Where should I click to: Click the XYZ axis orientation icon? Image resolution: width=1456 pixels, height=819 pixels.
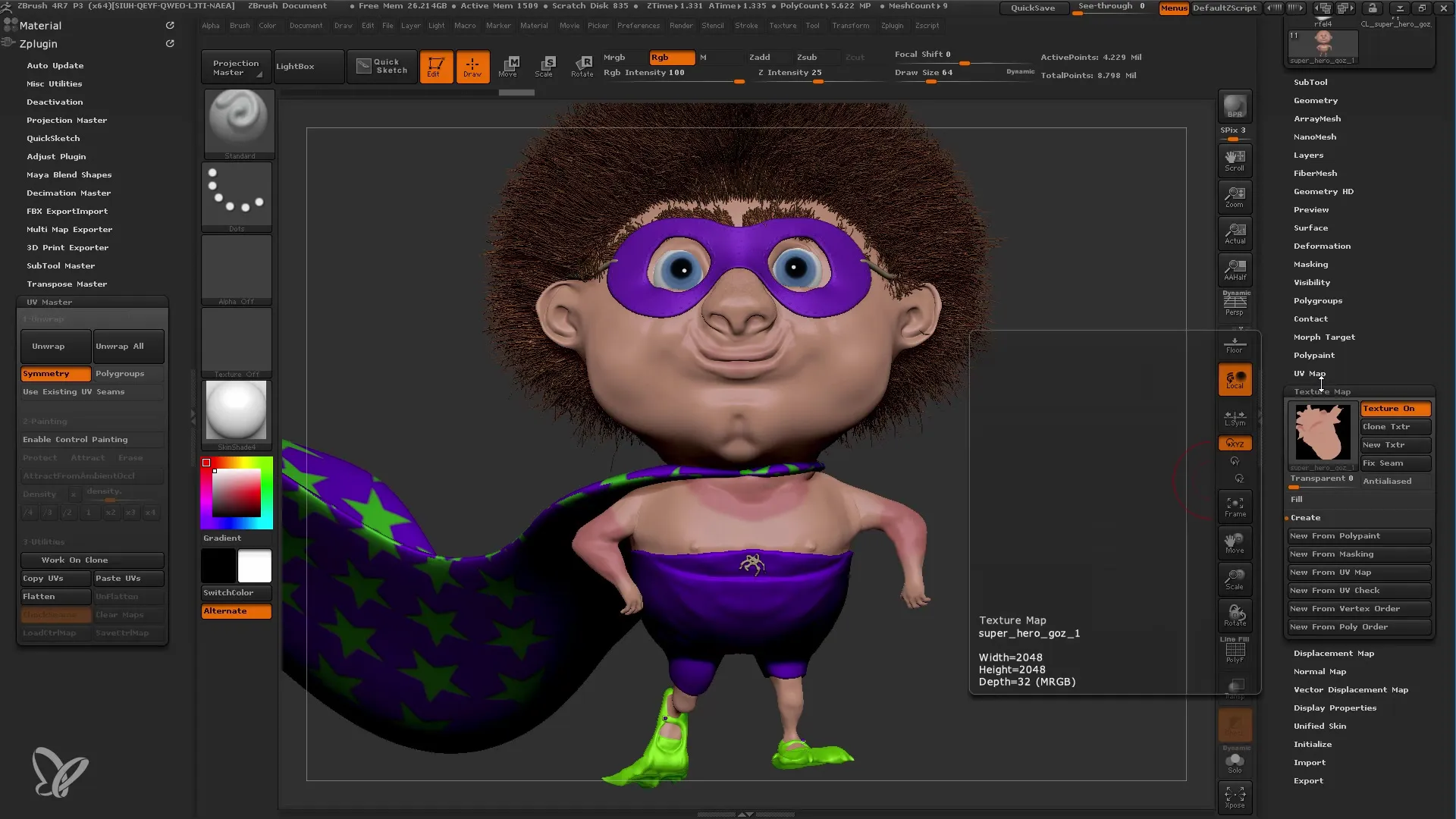coord(1234,444)
